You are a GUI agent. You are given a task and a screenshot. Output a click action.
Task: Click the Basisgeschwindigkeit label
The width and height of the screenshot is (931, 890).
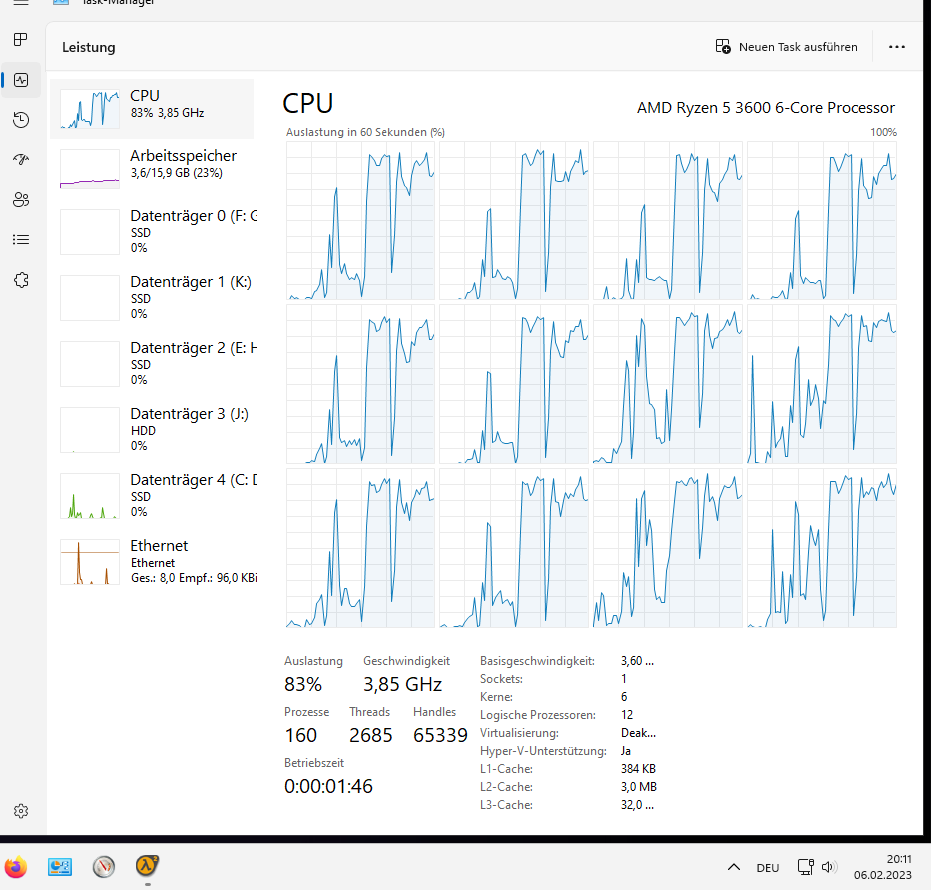tap(537, 661)
